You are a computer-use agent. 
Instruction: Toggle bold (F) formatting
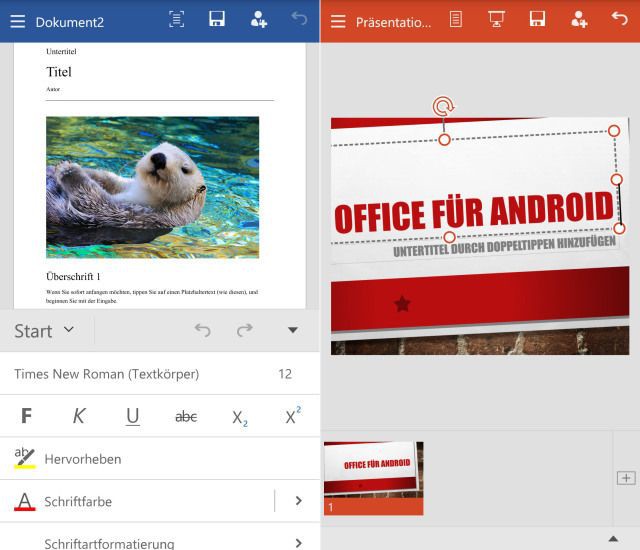pyautogui.click(x=27, y=416)
